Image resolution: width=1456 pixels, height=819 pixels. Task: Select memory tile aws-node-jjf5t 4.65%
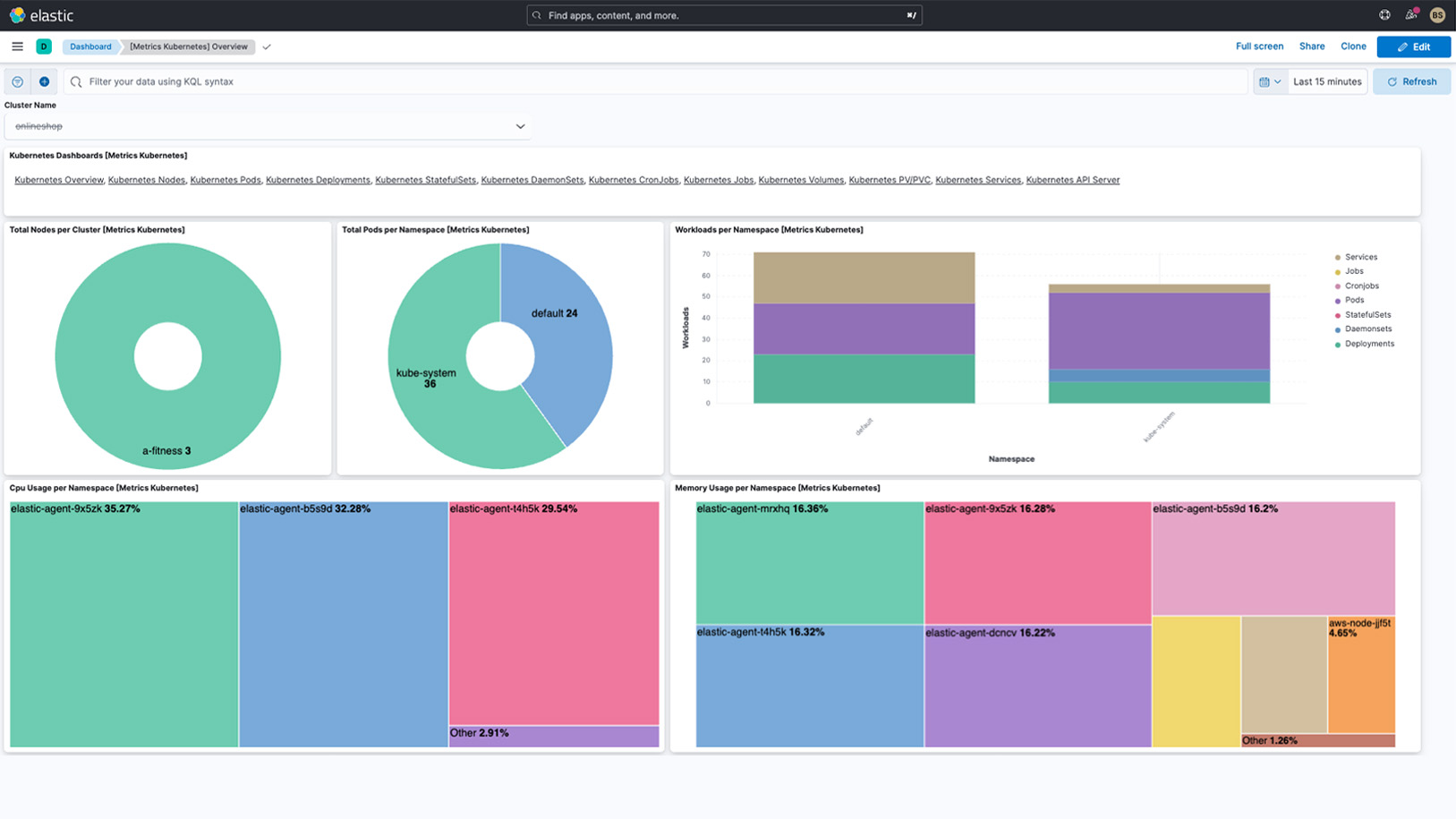(1361, 675)
